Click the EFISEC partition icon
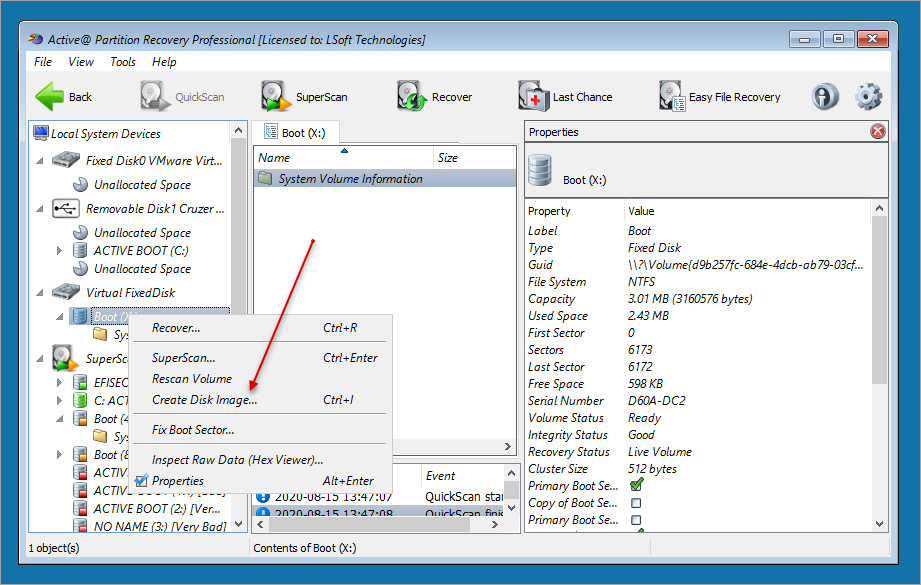 click(x=80, y=382)
